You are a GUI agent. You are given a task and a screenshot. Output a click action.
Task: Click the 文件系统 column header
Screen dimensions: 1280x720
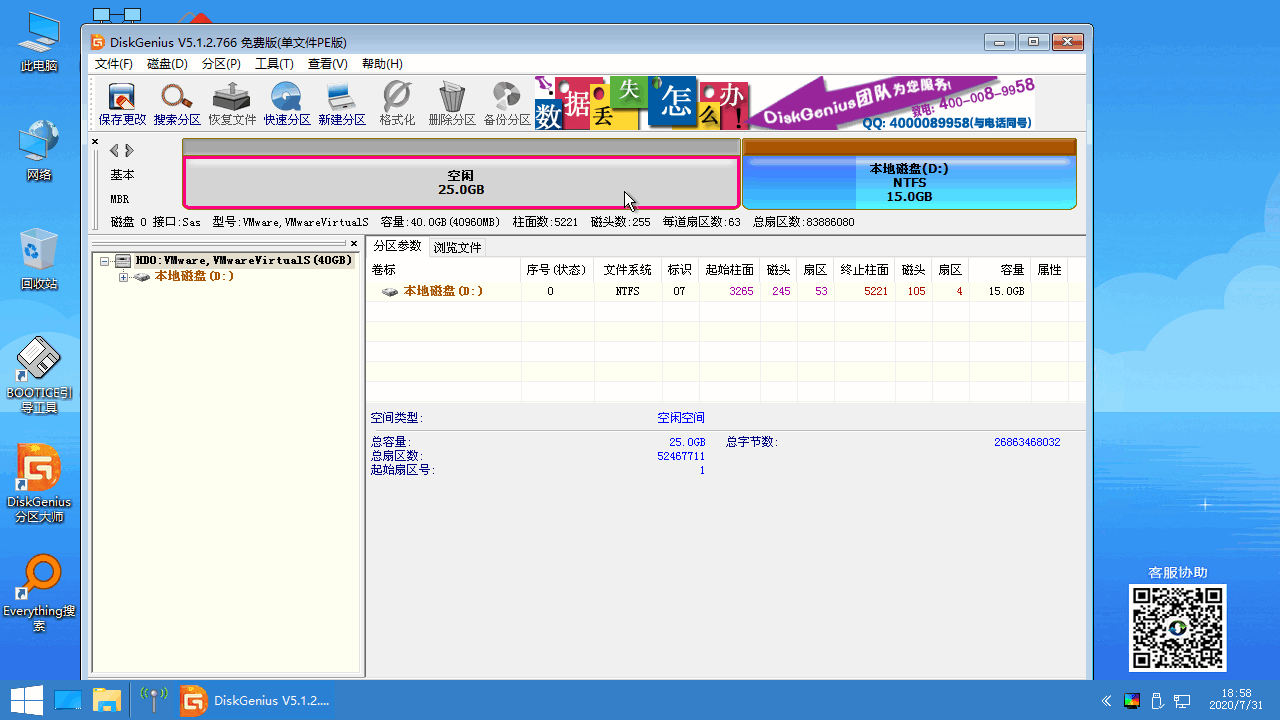[628, 270]
